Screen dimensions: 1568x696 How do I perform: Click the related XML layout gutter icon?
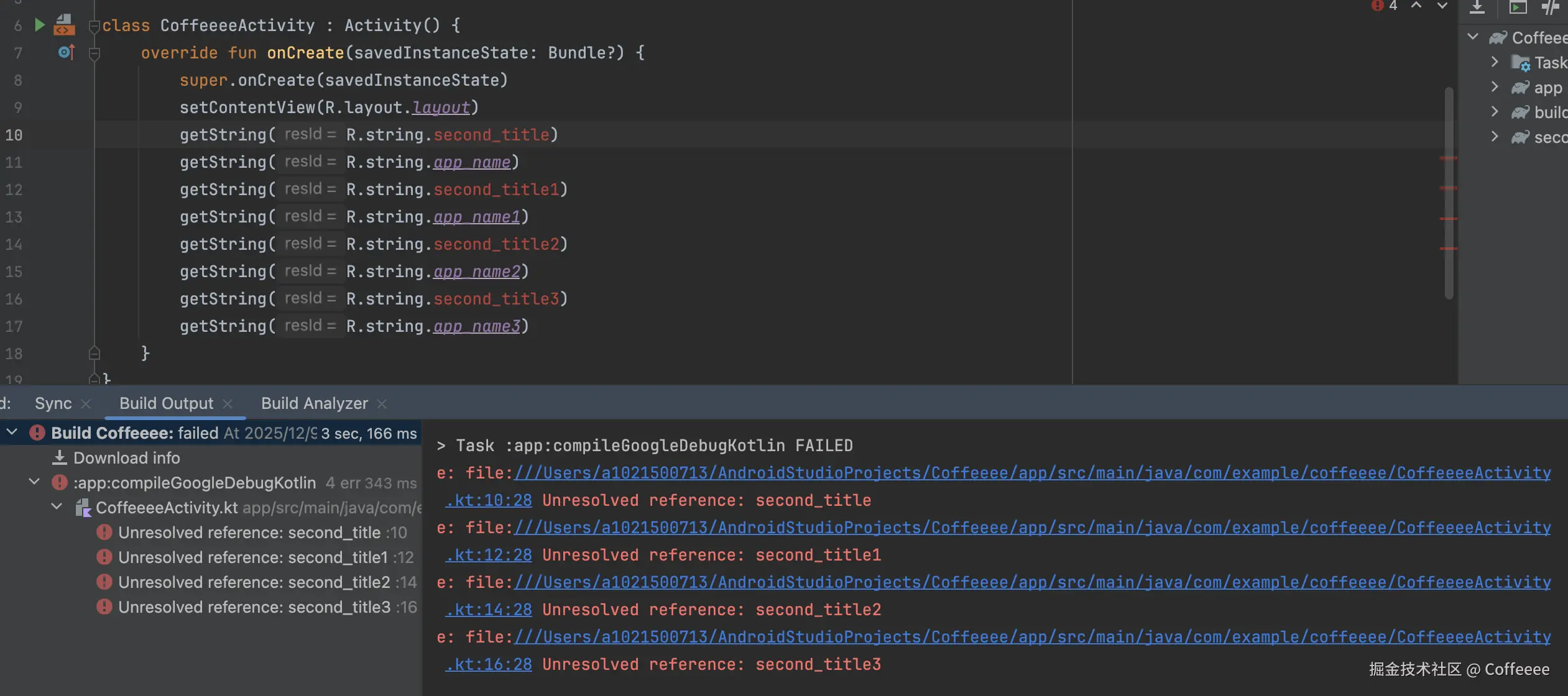(63, 25)
